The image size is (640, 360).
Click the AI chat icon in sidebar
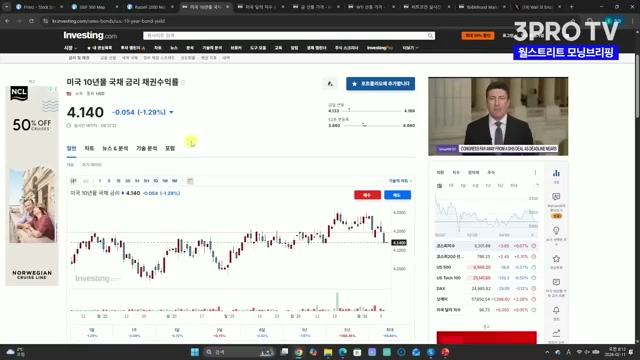click(x=556, y=197)
